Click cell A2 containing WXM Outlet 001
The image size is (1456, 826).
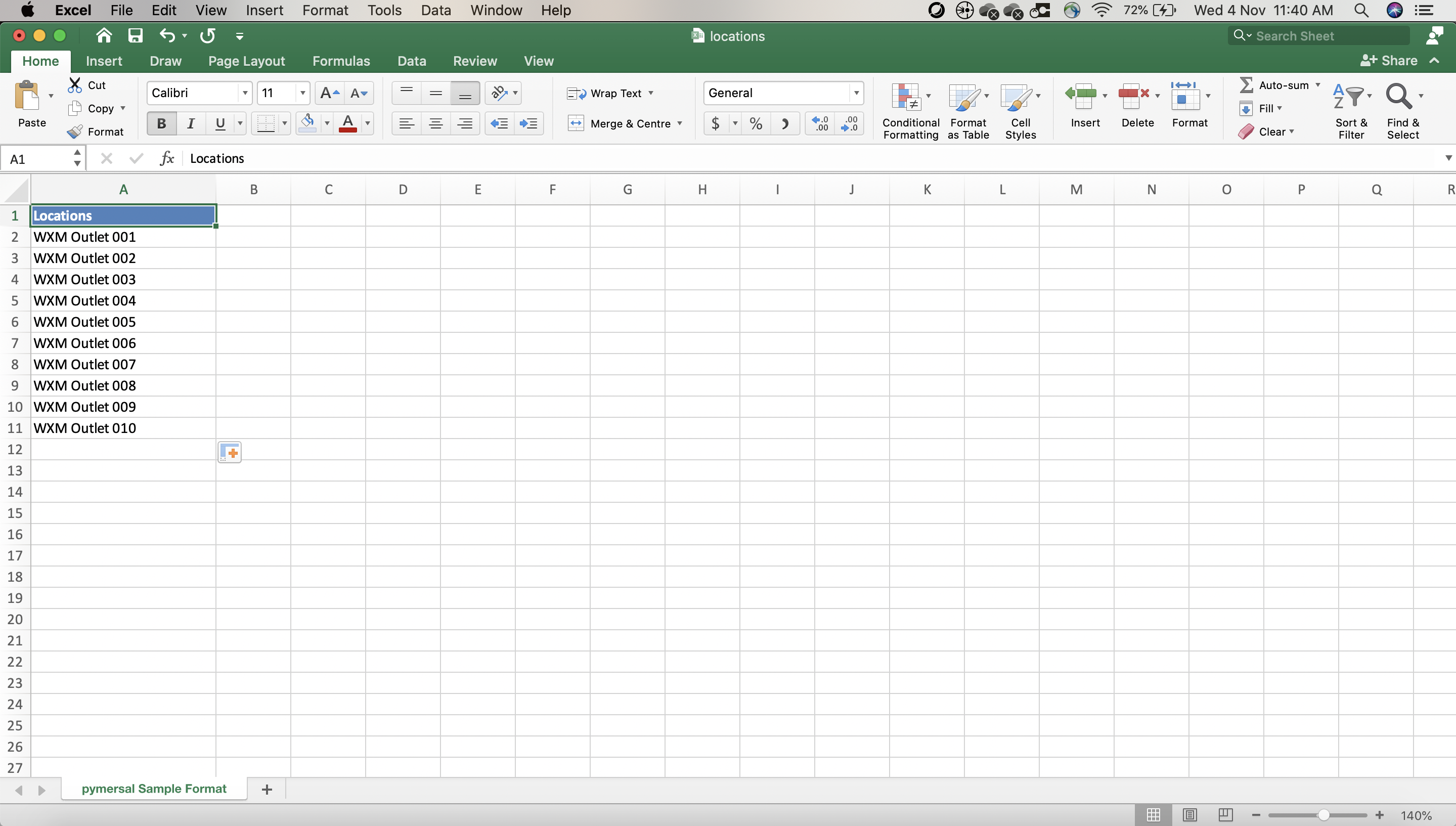pyautogui.click(x=123, y=237)
